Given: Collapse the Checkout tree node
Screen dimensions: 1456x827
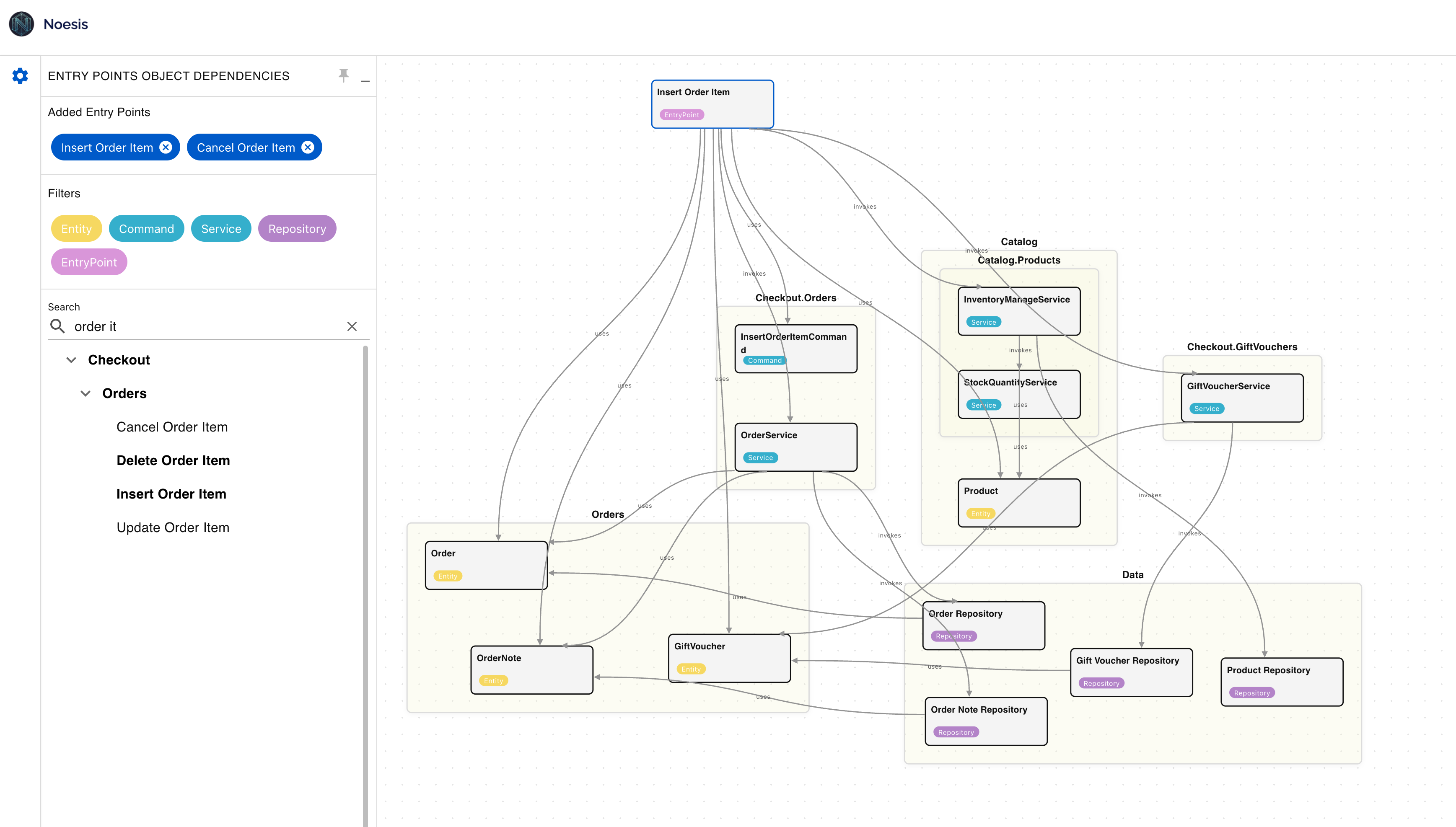Looking at the screenshot, I should click(x=72, y=360).
